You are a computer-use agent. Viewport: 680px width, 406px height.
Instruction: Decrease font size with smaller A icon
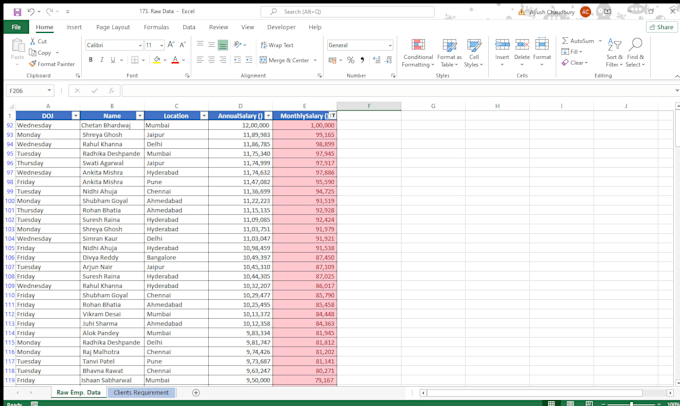183,45
